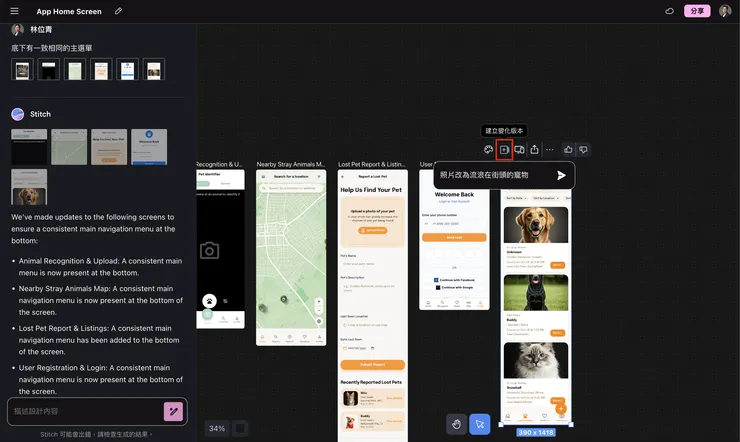
Task: Click 'Recently Reported Lost Pets' heading
Action: click(x=371, y=382)
